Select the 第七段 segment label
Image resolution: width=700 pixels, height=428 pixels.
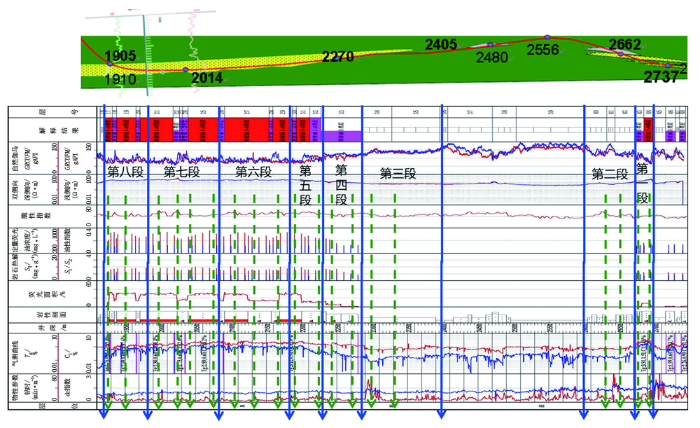click(181, 172)
